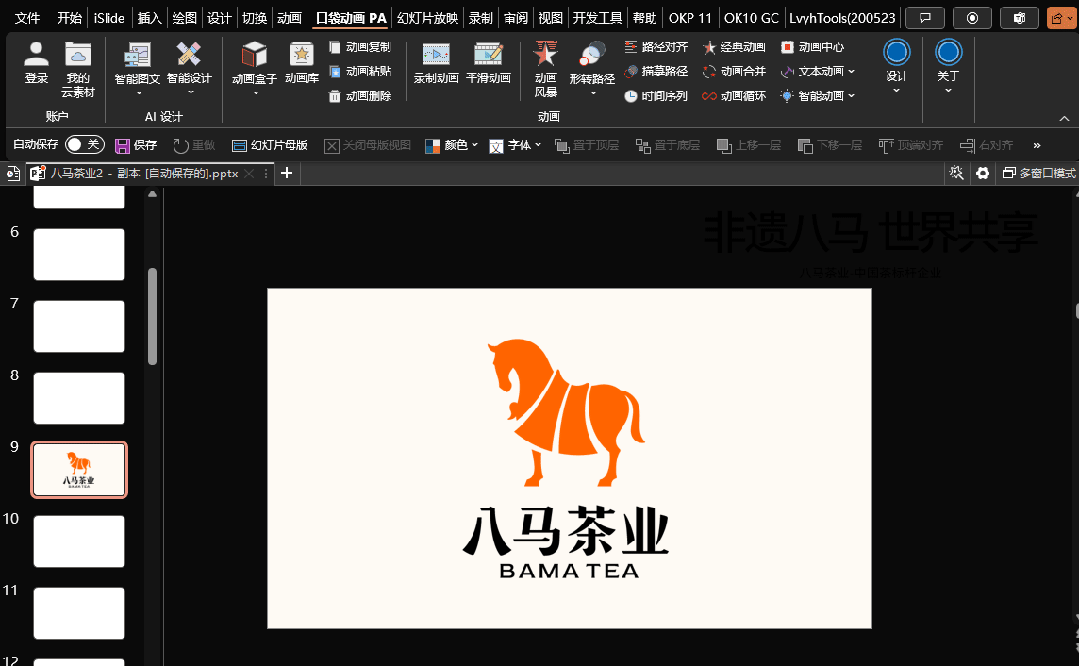Switch to the 设计 tab
This screenshot has width=1079, height=666.
click(x=219, y=18)
